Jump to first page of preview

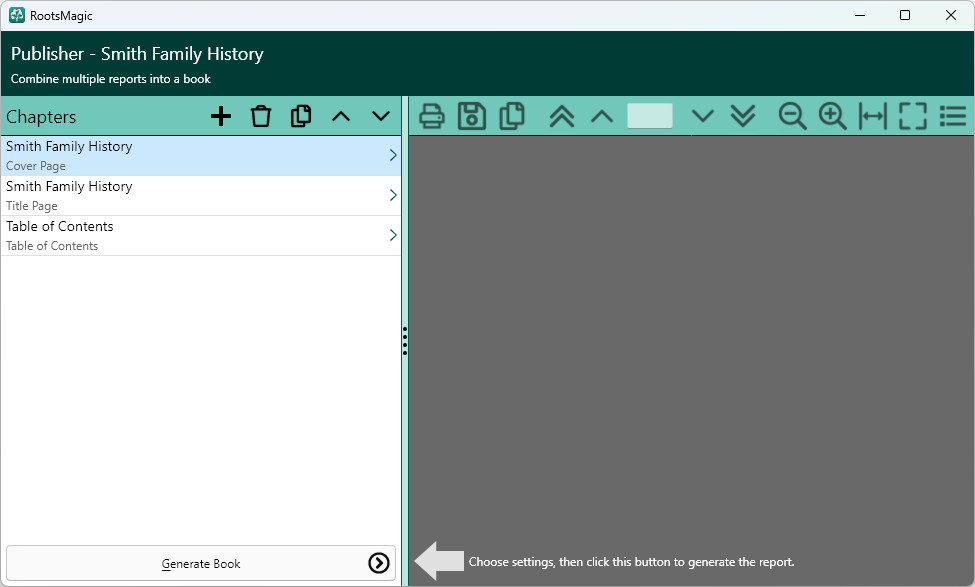(561, 116)
